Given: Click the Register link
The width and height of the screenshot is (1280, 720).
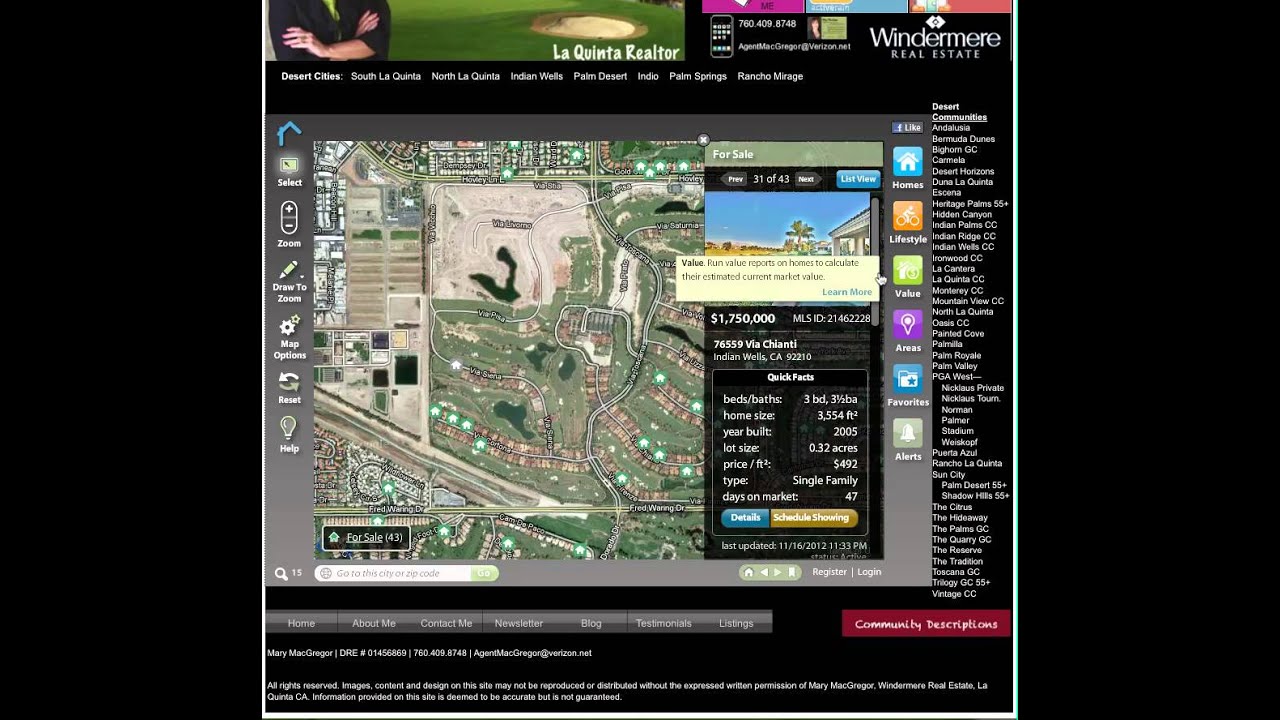Looking at the screenshot, I should [830, 572].
